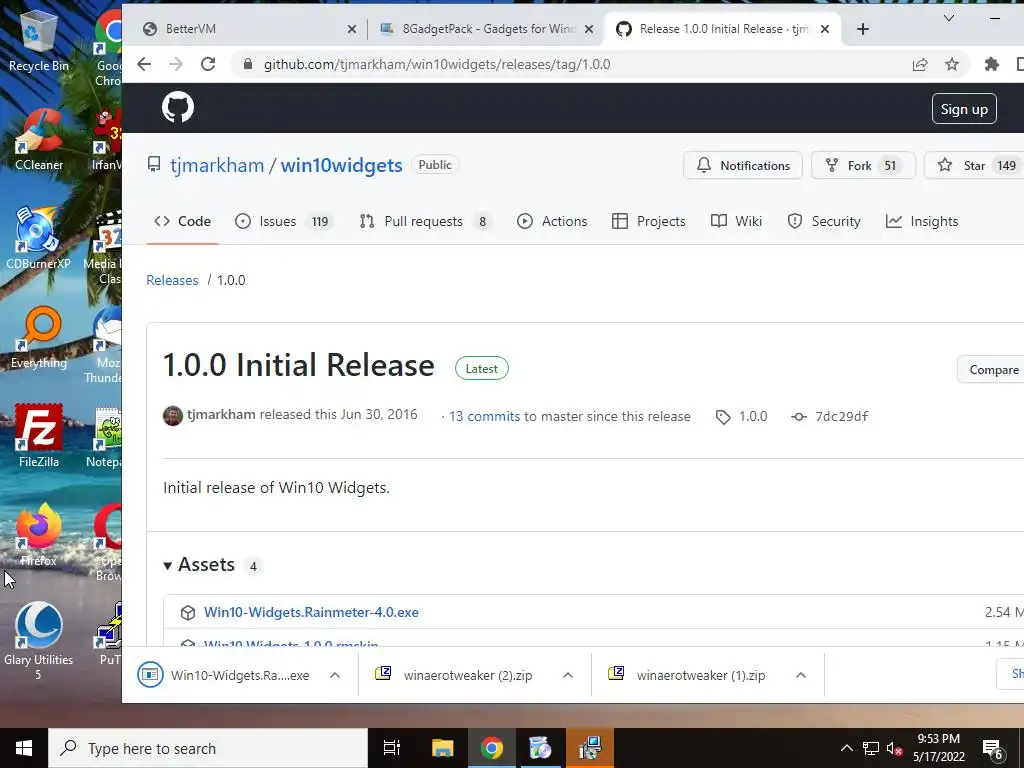The width and height of the screenshot is (1024, 768).
Task: Open the 13 commits link
Action: pyautogui.click(x=484, y=417)
